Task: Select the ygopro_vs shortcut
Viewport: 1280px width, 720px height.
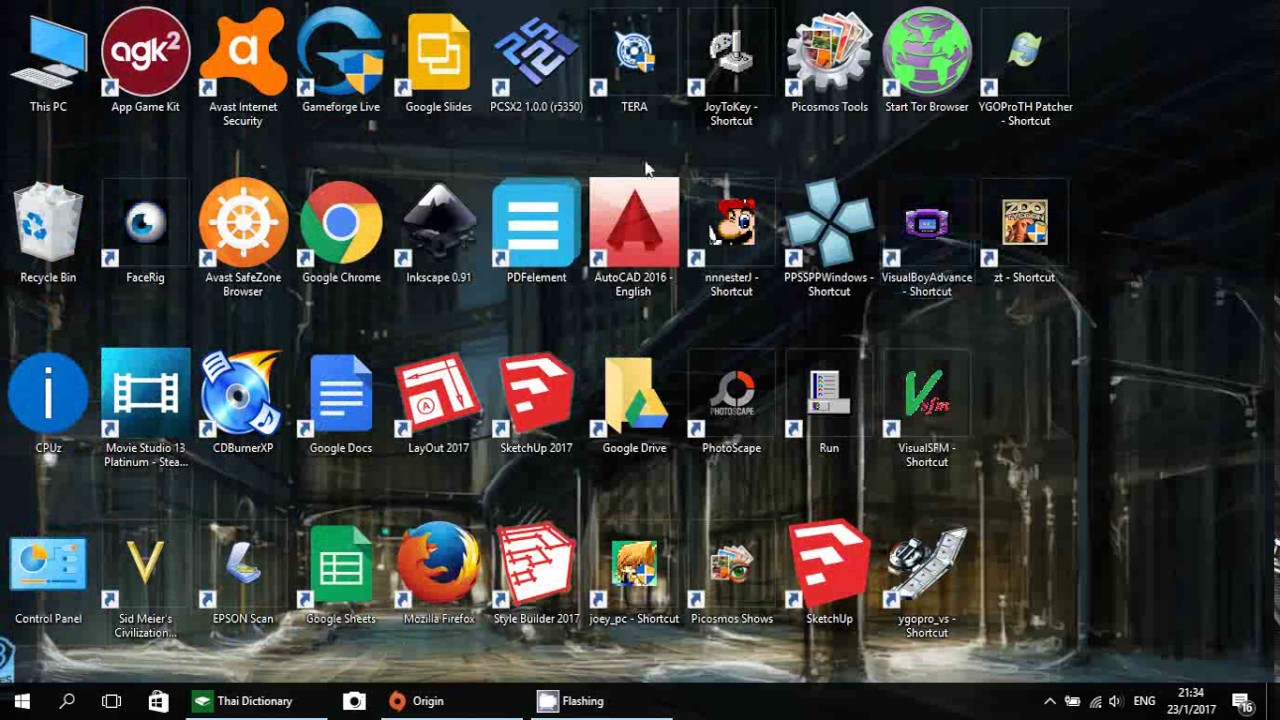Action: click(927, 580)
